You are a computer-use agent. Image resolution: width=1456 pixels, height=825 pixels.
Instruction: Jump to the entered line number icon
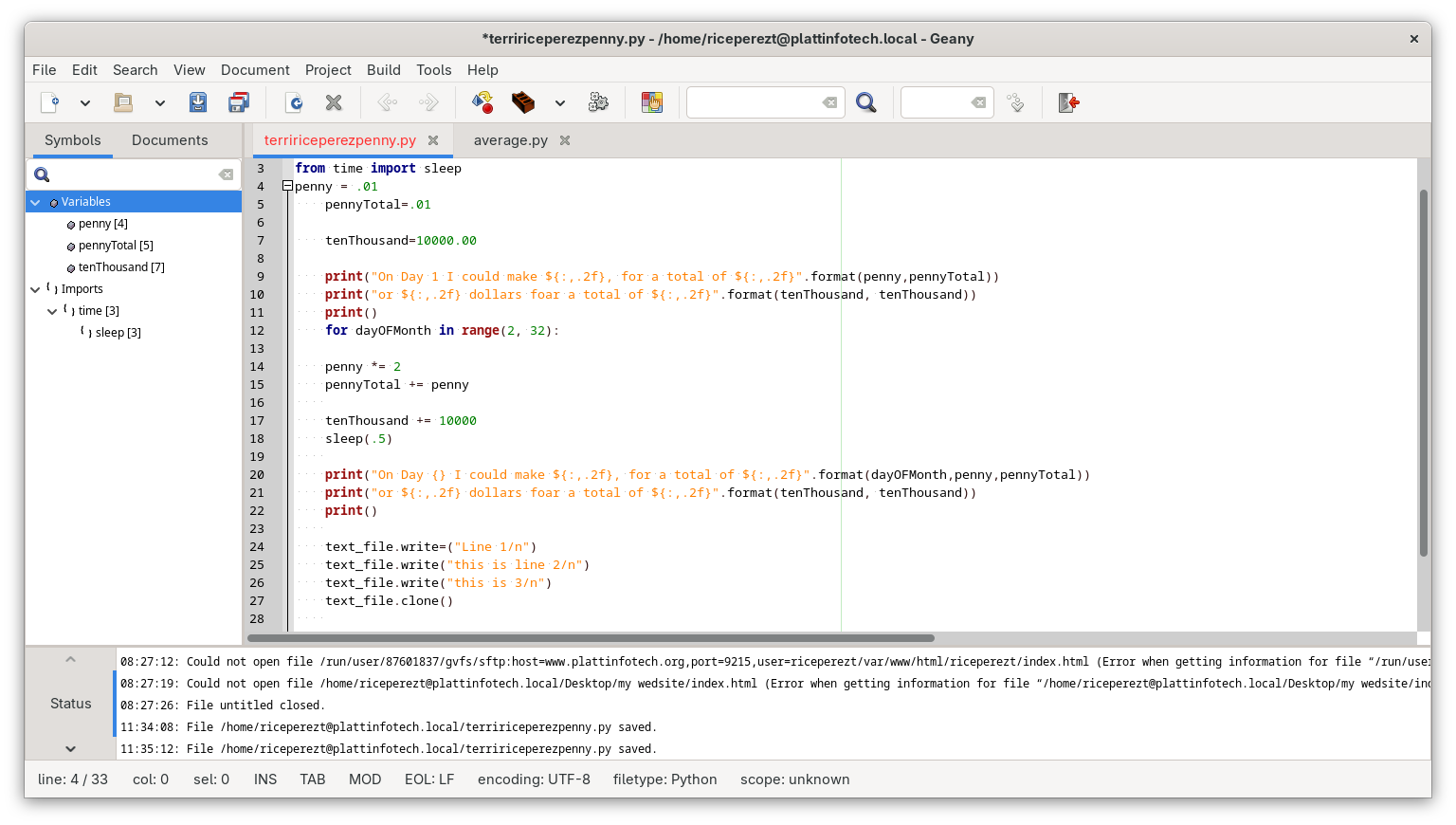tap(1015, 102)
